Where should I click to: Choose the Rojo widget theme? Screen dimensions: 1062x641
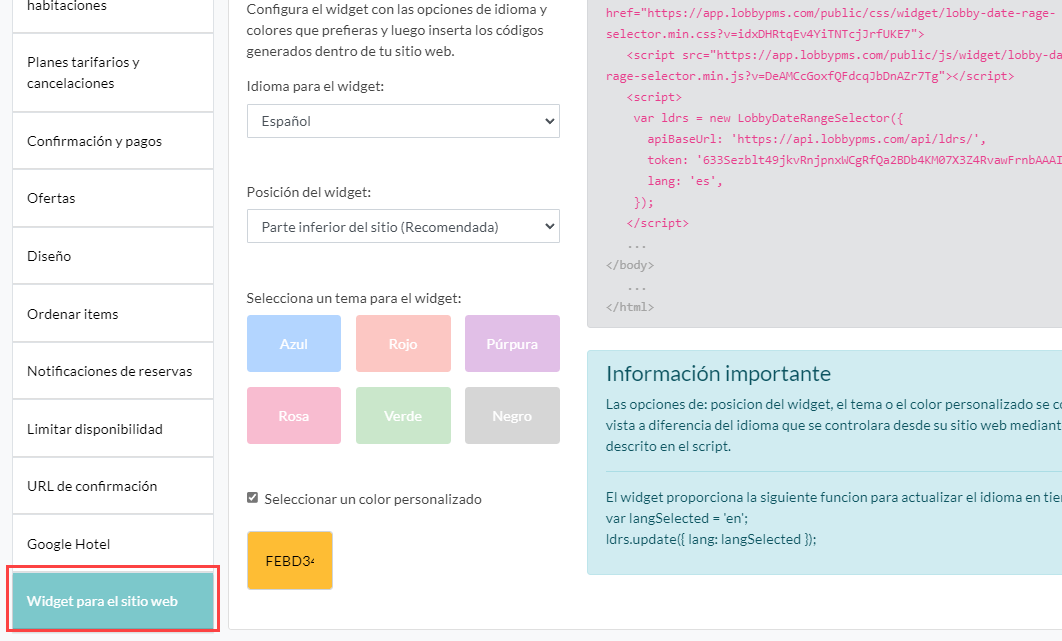click(x=403, y=344)
